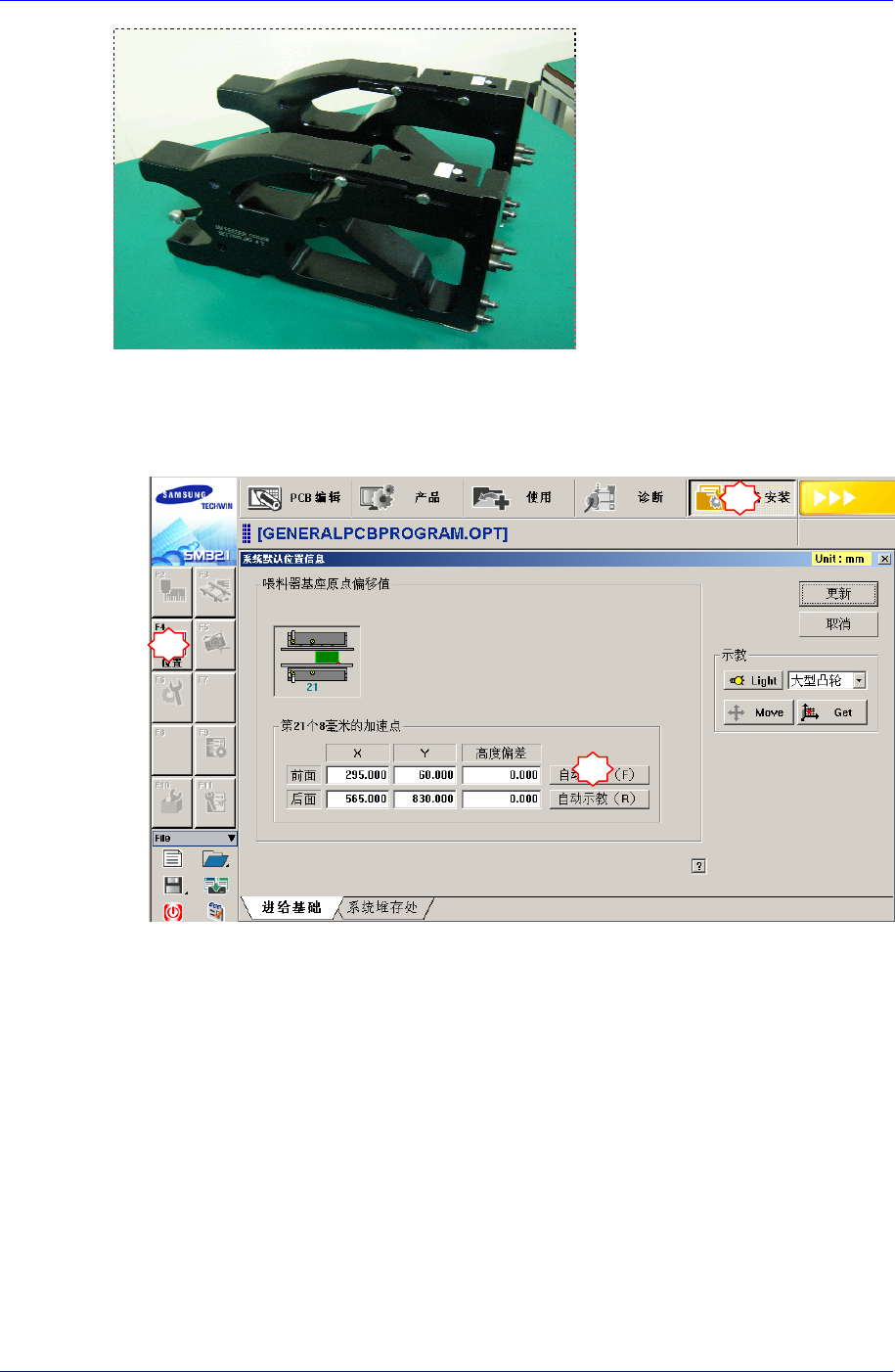Click the 前面 row label
This screenshot has width=895, height=1372.
303,775
